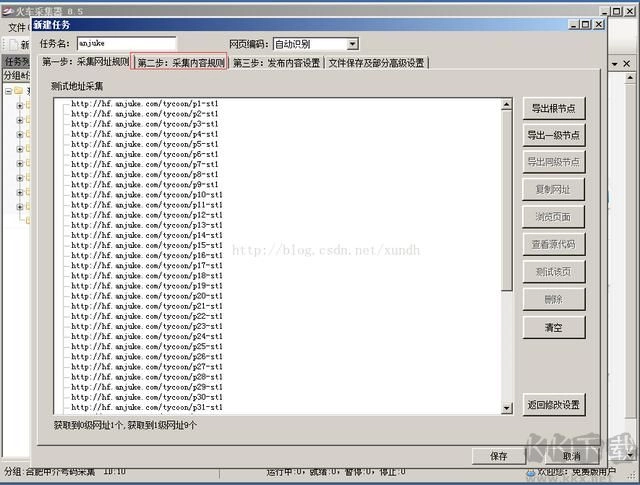Select 文件保存及部分高级设置 tab
The image size is (640, 485).
[x=376, y=63]
